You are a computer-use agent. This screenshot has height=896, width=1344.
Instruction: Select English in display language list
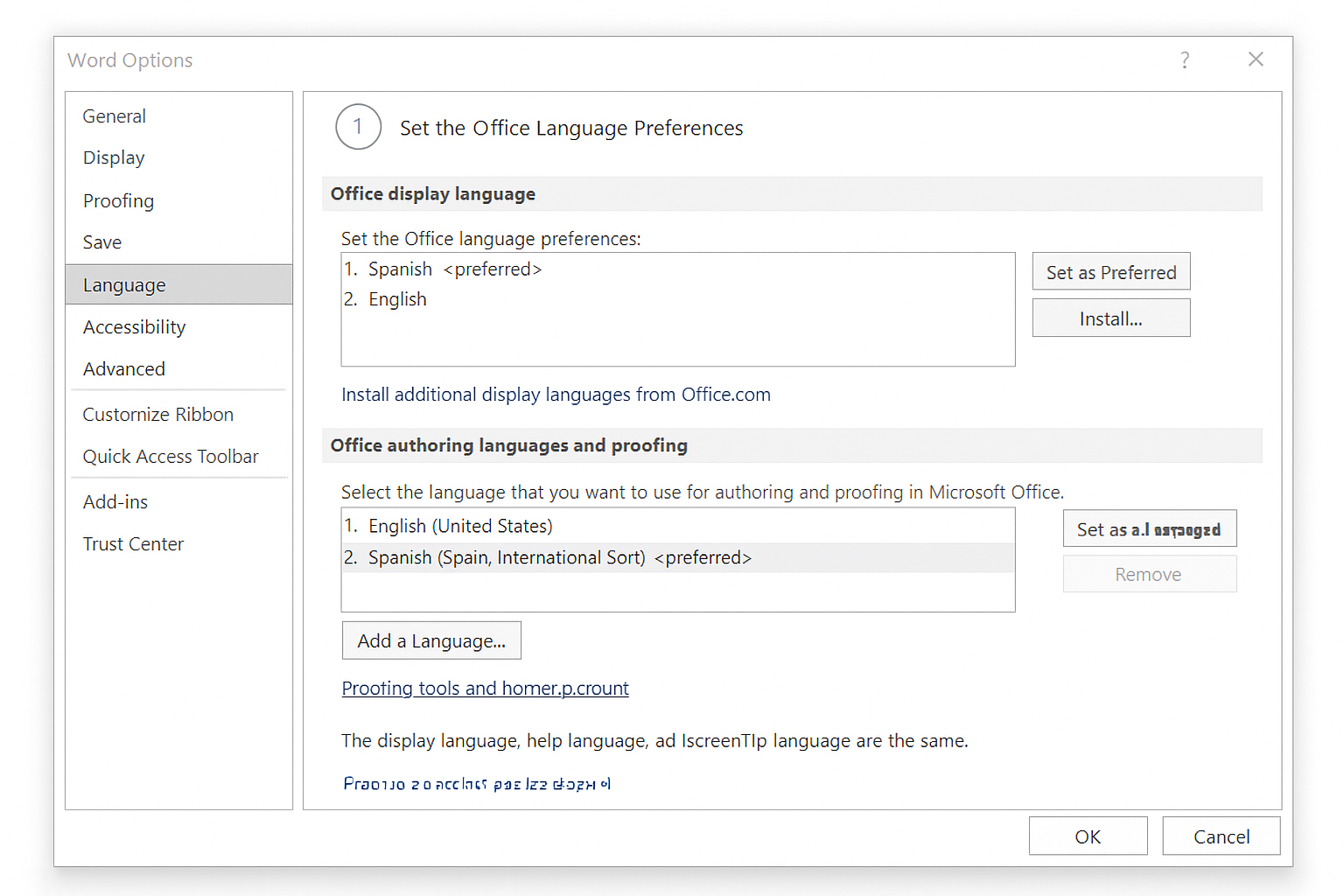coord(398,299)
